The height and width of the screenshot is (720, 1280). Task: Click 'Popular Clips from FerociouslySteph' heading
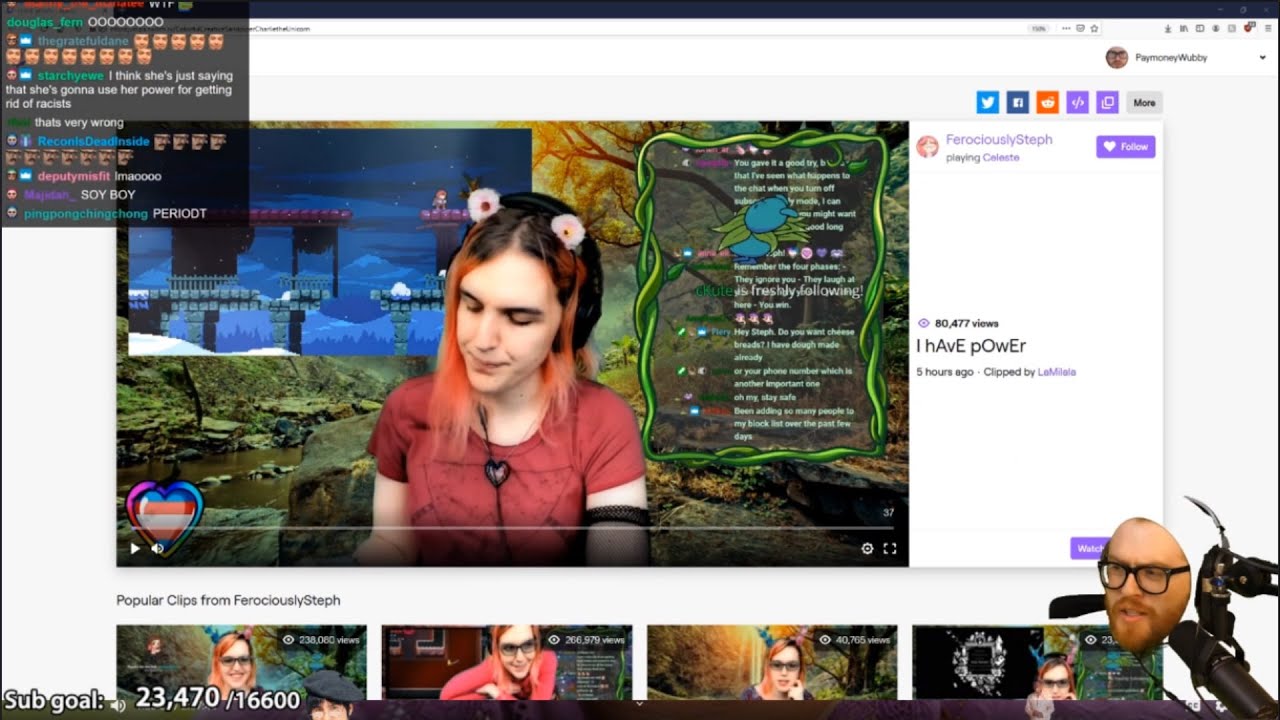point(228,600)
